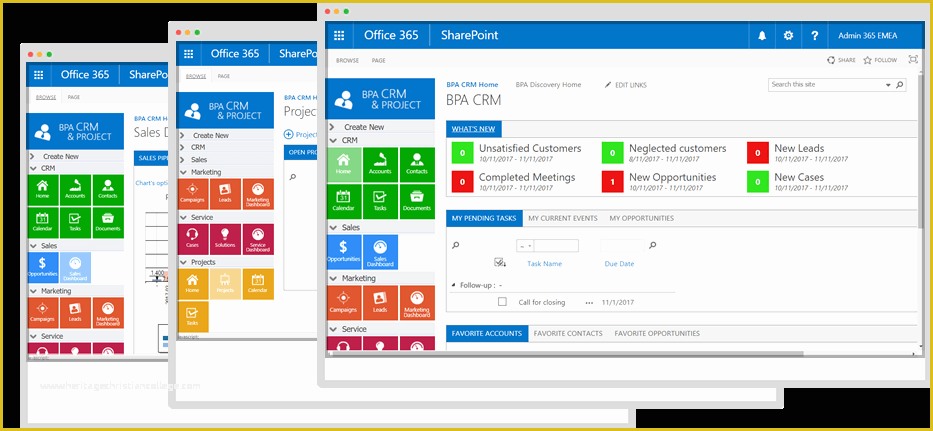This screenshot has width=933, height=431.
Task: Click red New Leads count badge
Action: click(x=757, y=153)
